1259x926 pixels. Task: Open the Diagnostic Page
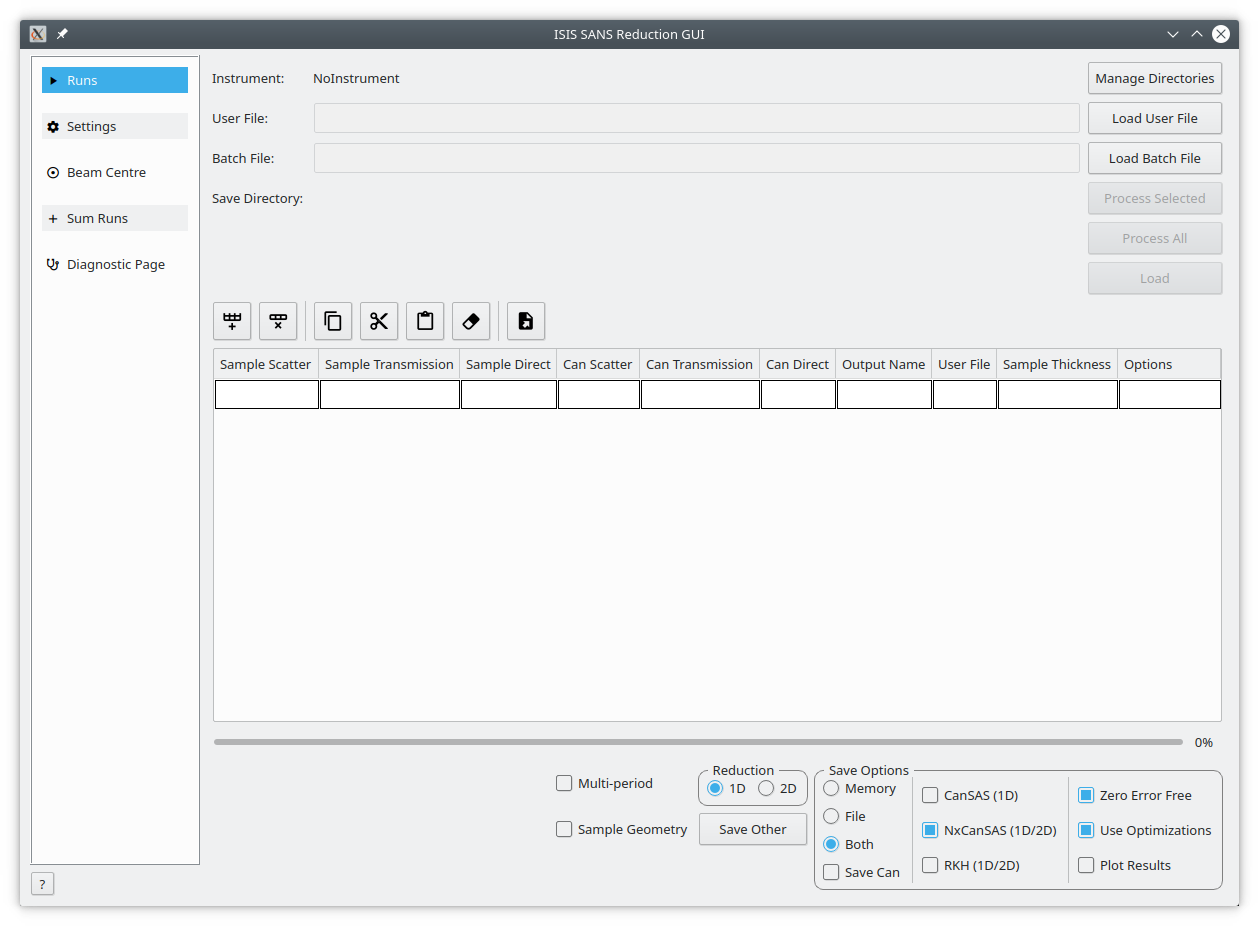(x=114, y=264)
